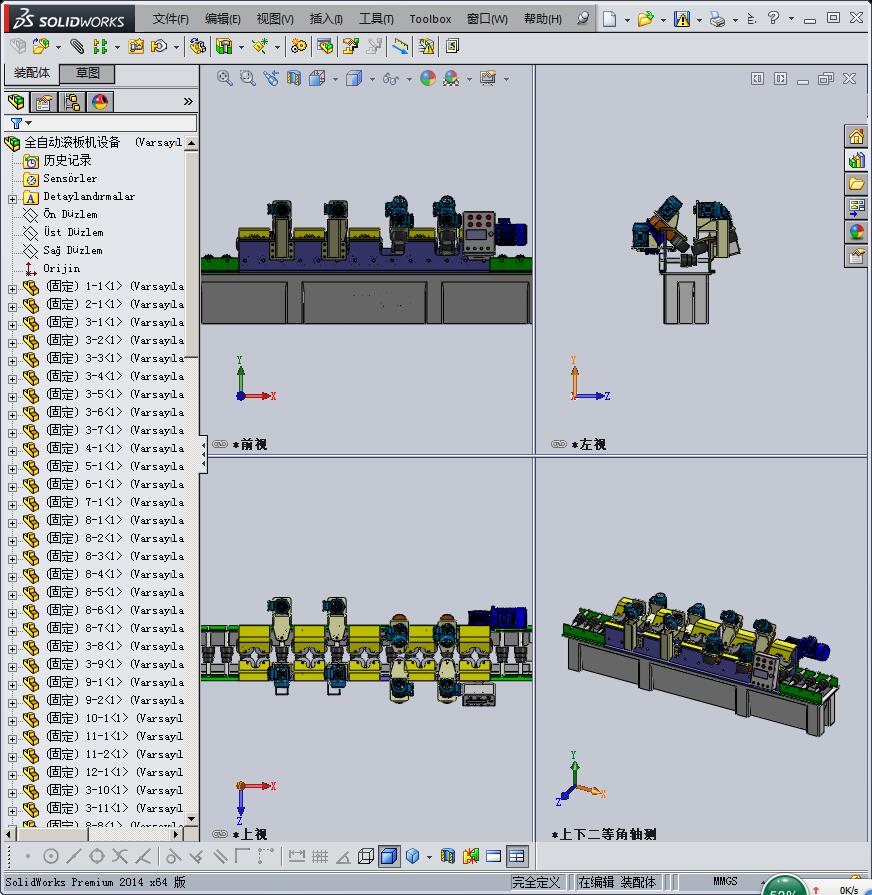Viewport: 872px width, 895px height.
Task: Toggle the four-view viewport layout button
Action: pos(516,856)
